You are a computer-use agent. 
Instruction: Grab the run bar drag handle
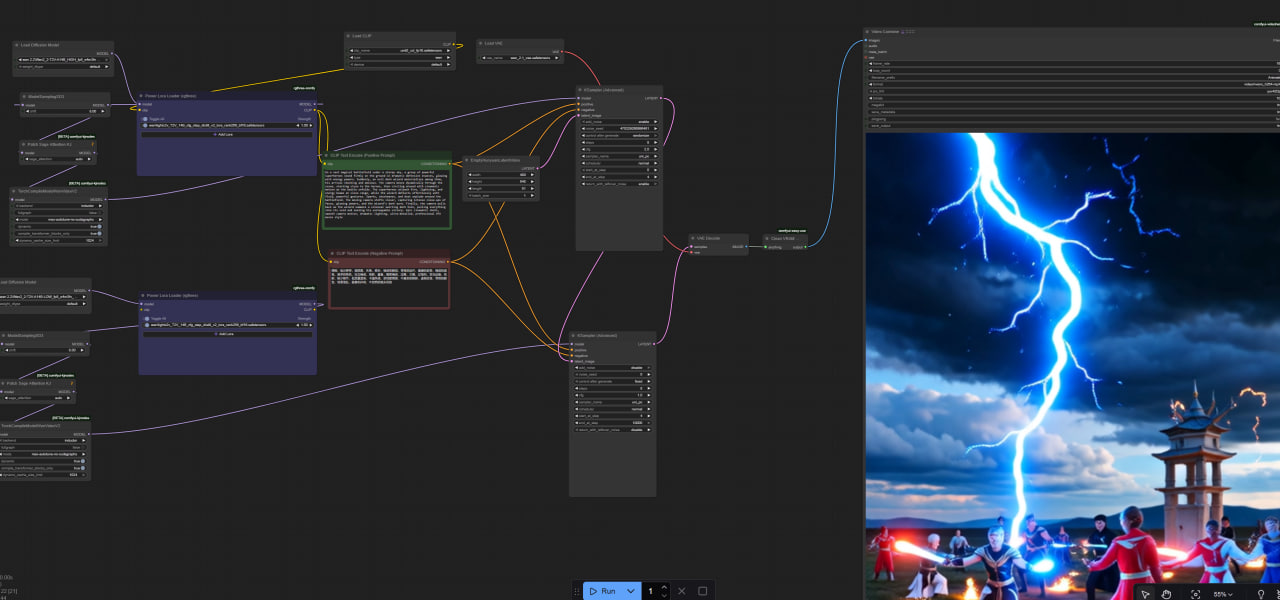576,591
